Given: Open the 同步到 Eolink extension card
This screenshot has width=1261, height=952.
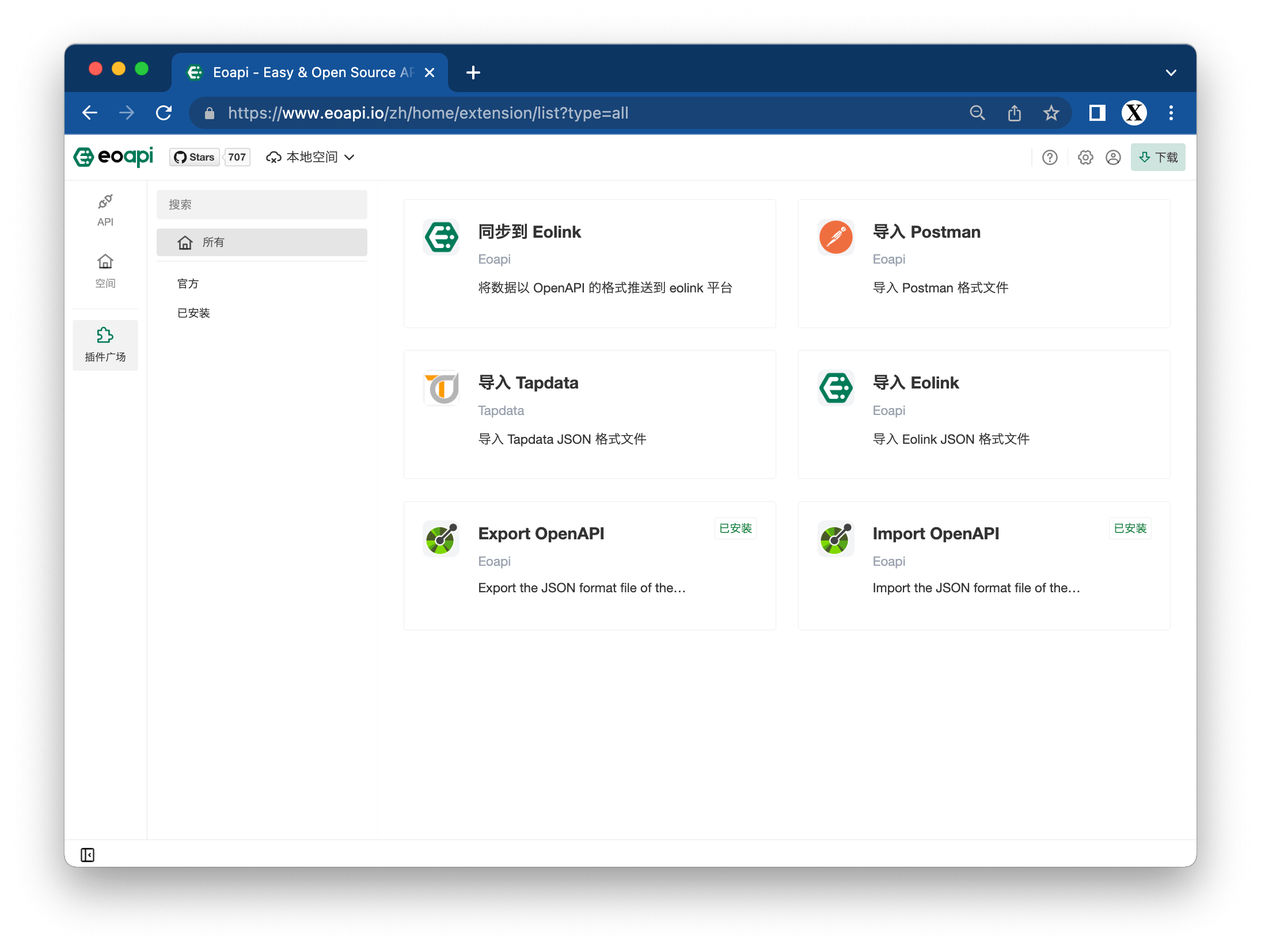Looking at the screenshot, I should (x=590, y=264).
